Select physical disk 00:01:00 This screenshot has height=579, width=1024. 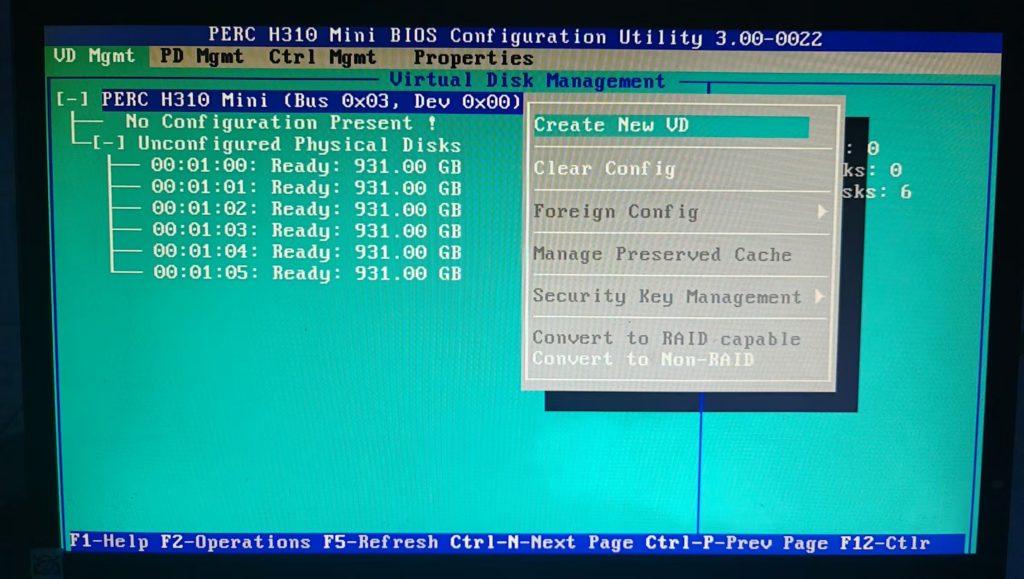(306, 166)
